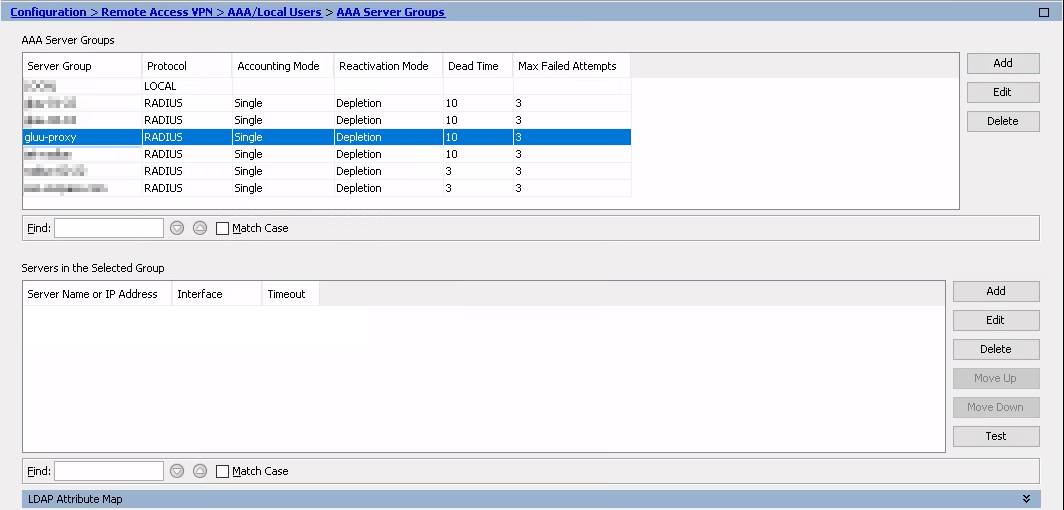Edit the selected gluu-proxy server group

coord(1003,92)
